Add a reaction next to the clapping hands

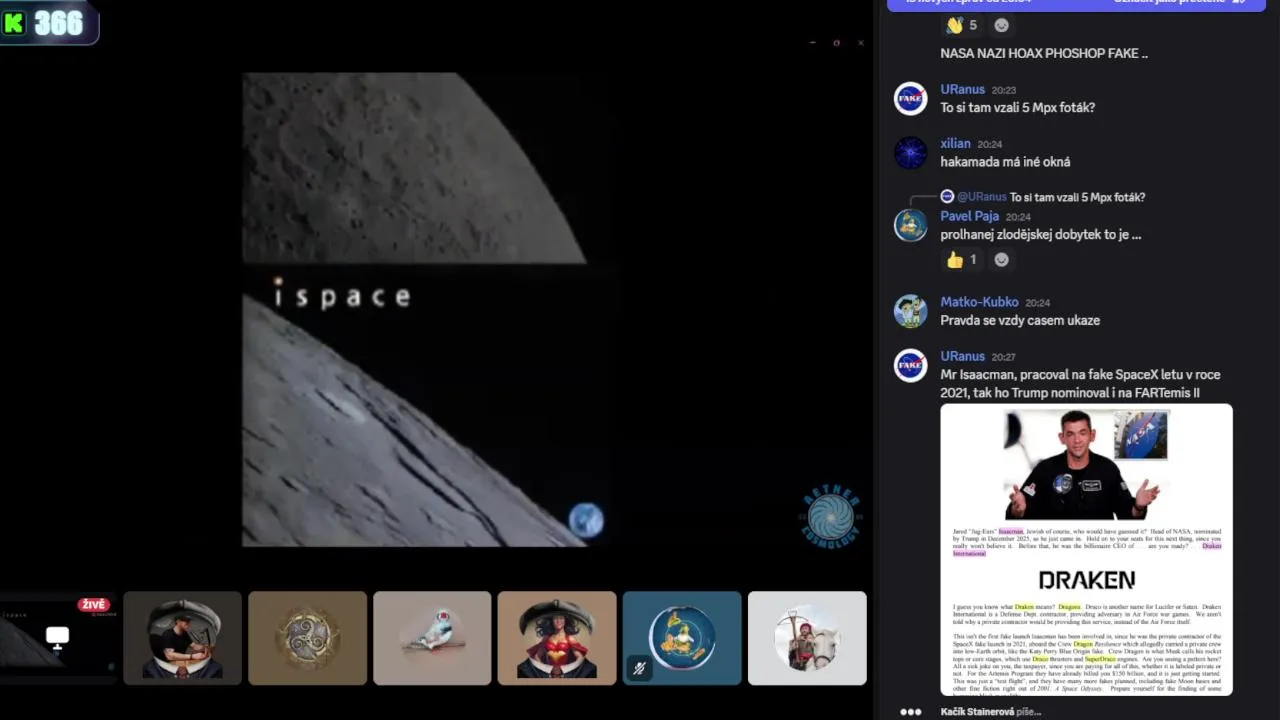(x=1001, y=25)
